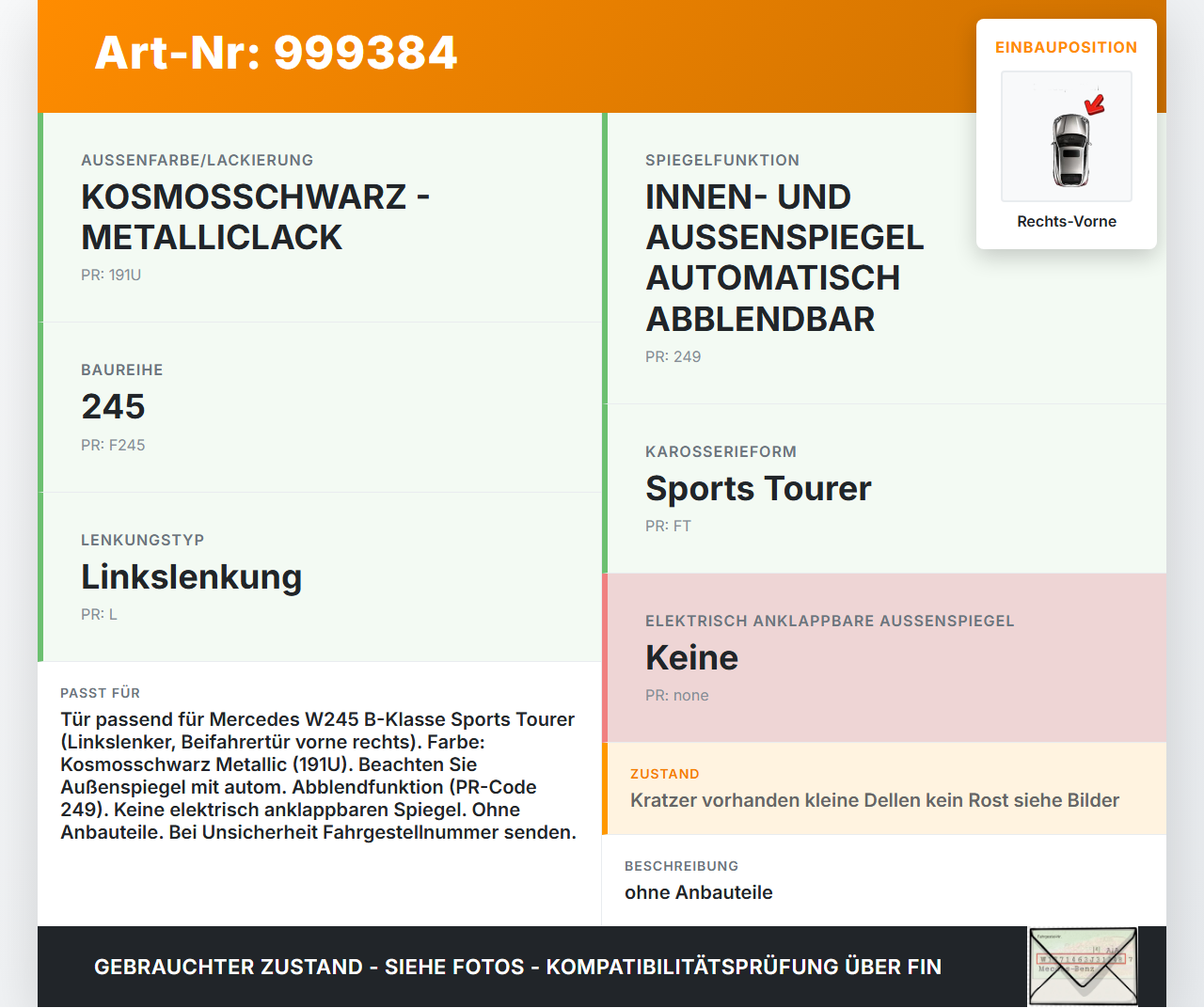The height and width of the screenshot is (1008, 1204).
Task: Click the BESCHREIBUNG label
Action: 681,866
